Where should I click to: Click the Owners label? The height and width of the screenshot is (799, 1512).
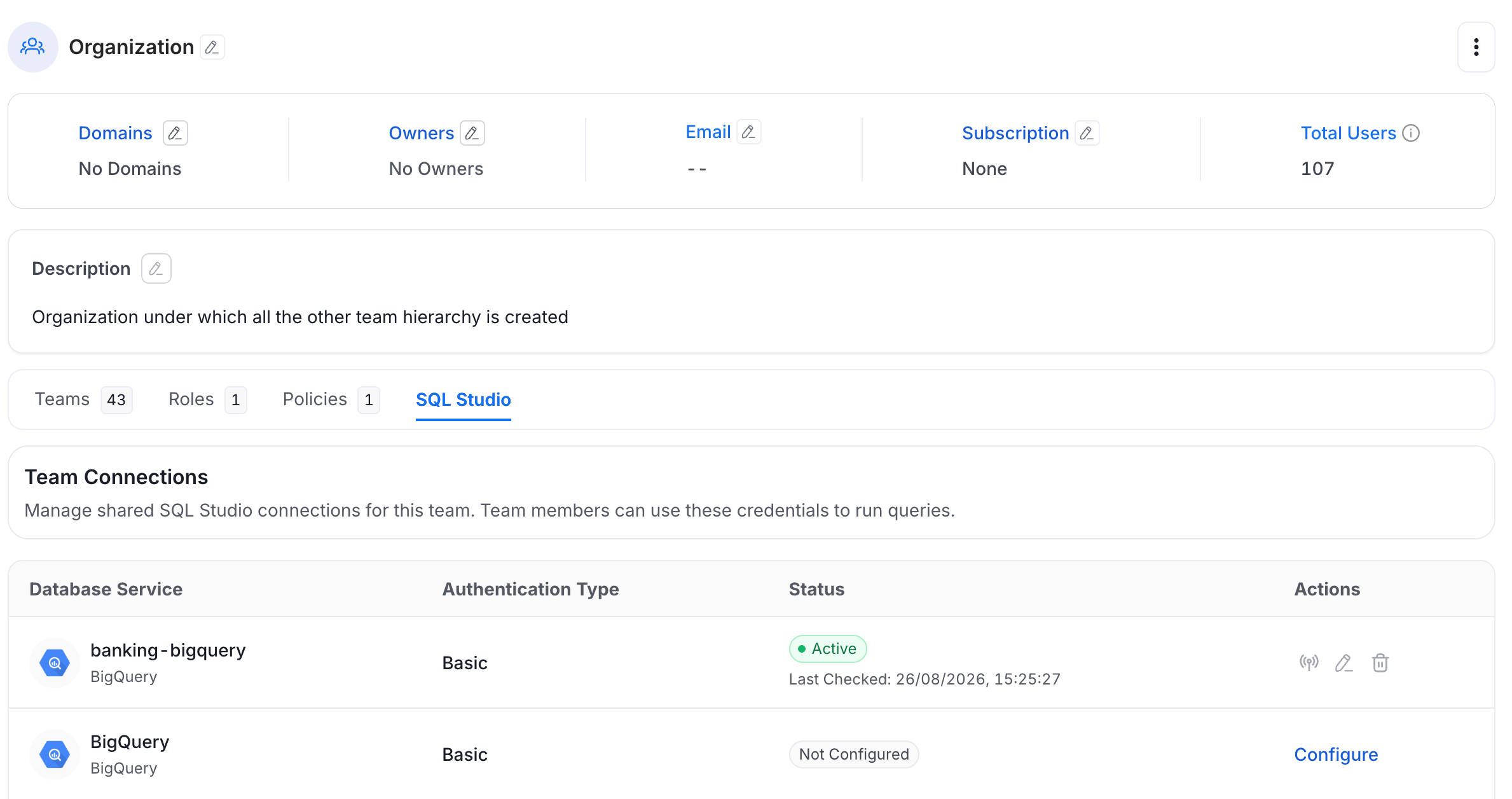pos(422,133)
